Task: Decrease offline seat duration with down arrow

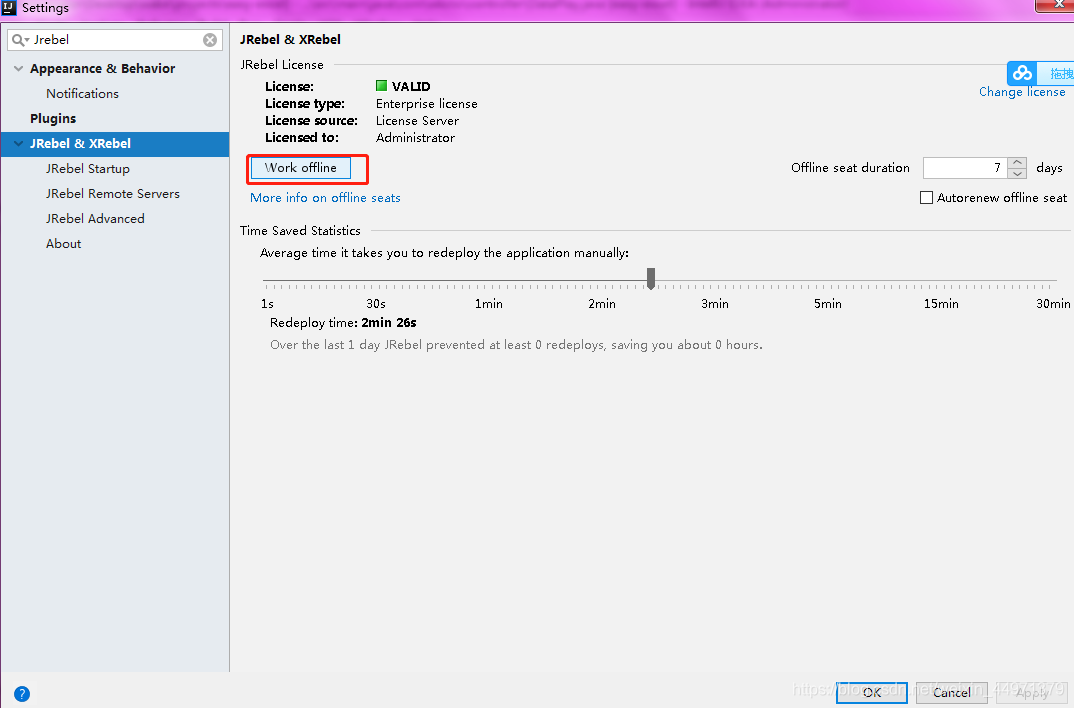Action: point(1017,173)
